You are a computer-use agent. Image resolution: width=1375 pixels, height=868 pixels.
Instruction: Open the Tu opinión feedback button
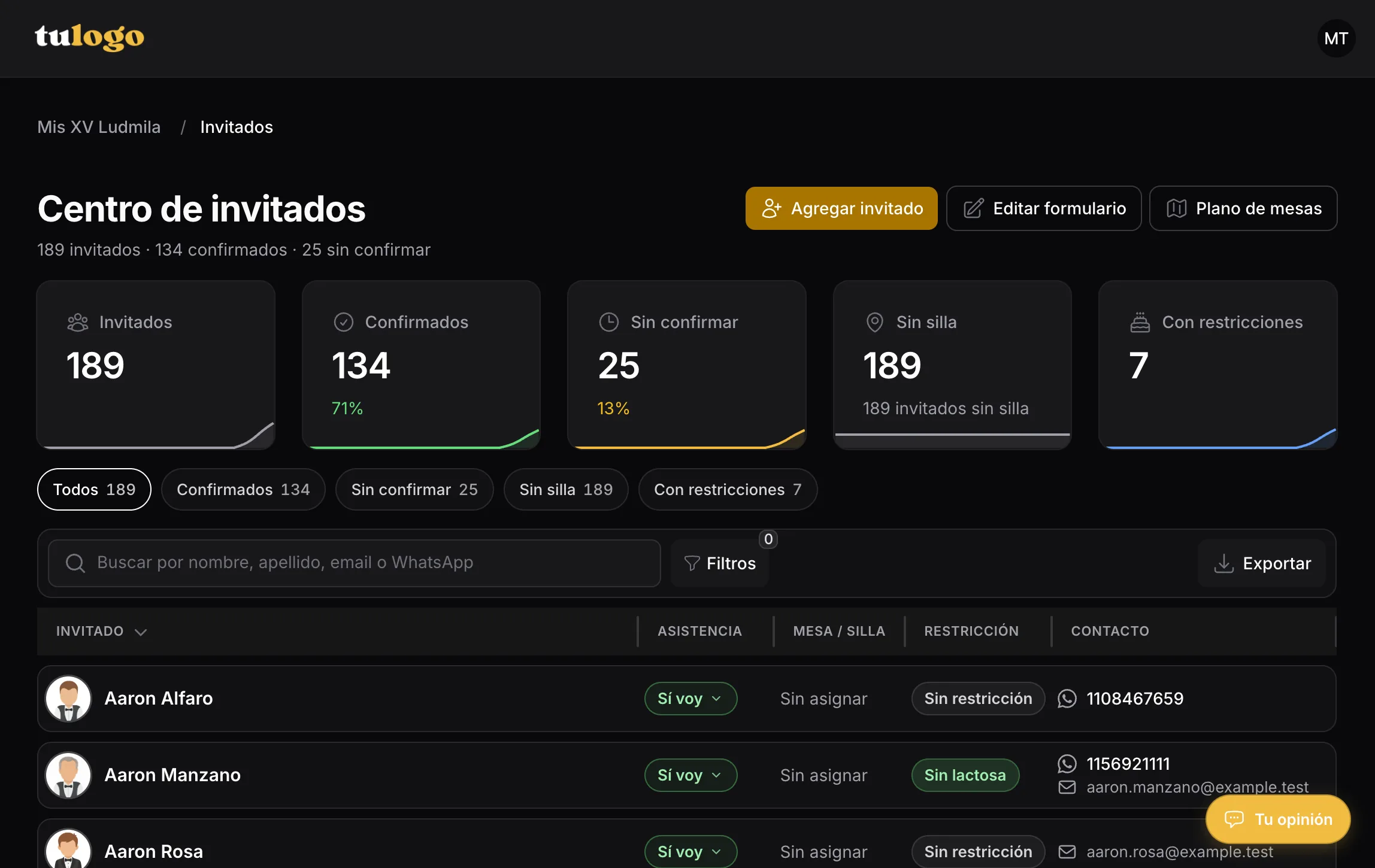[x=1278, y=819]
